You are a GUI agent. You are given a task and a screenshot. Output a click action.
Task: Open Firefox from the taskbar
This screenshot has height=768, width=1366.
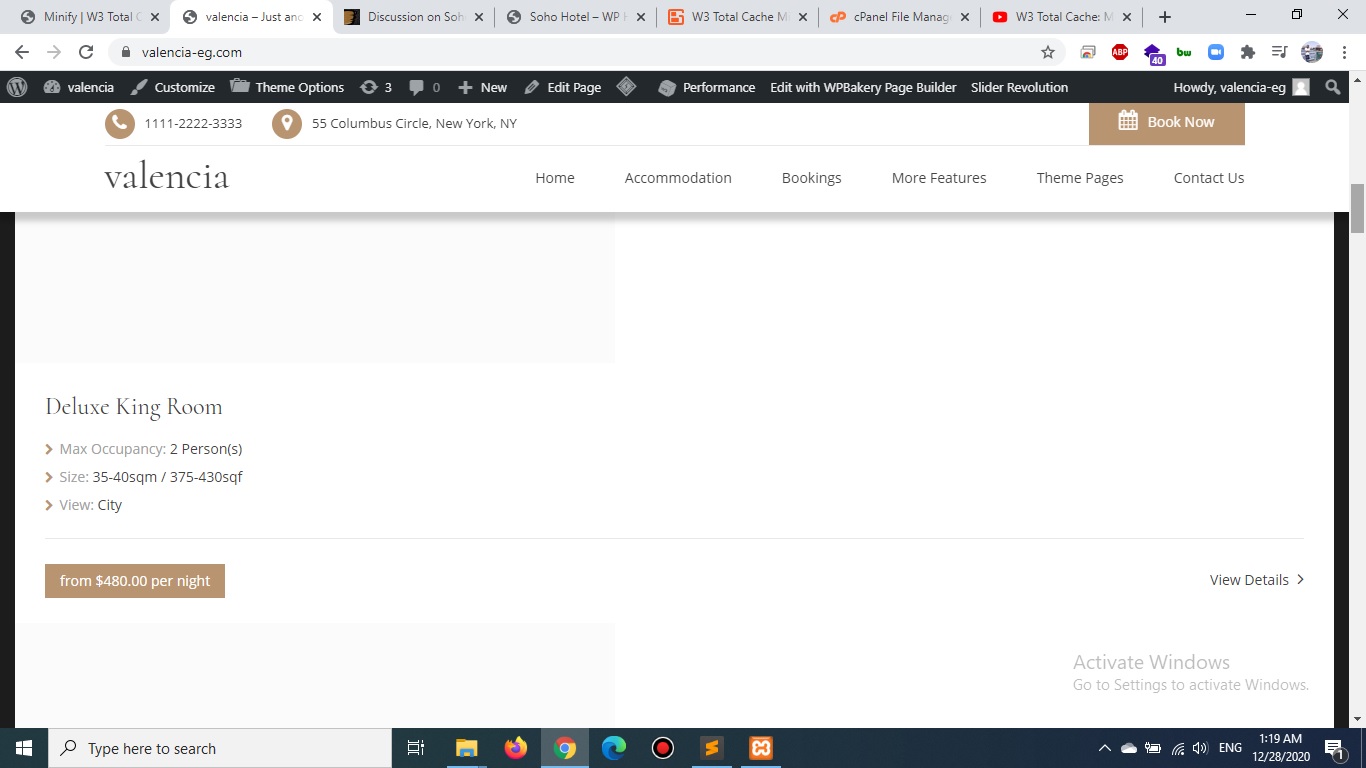[516, 748]
